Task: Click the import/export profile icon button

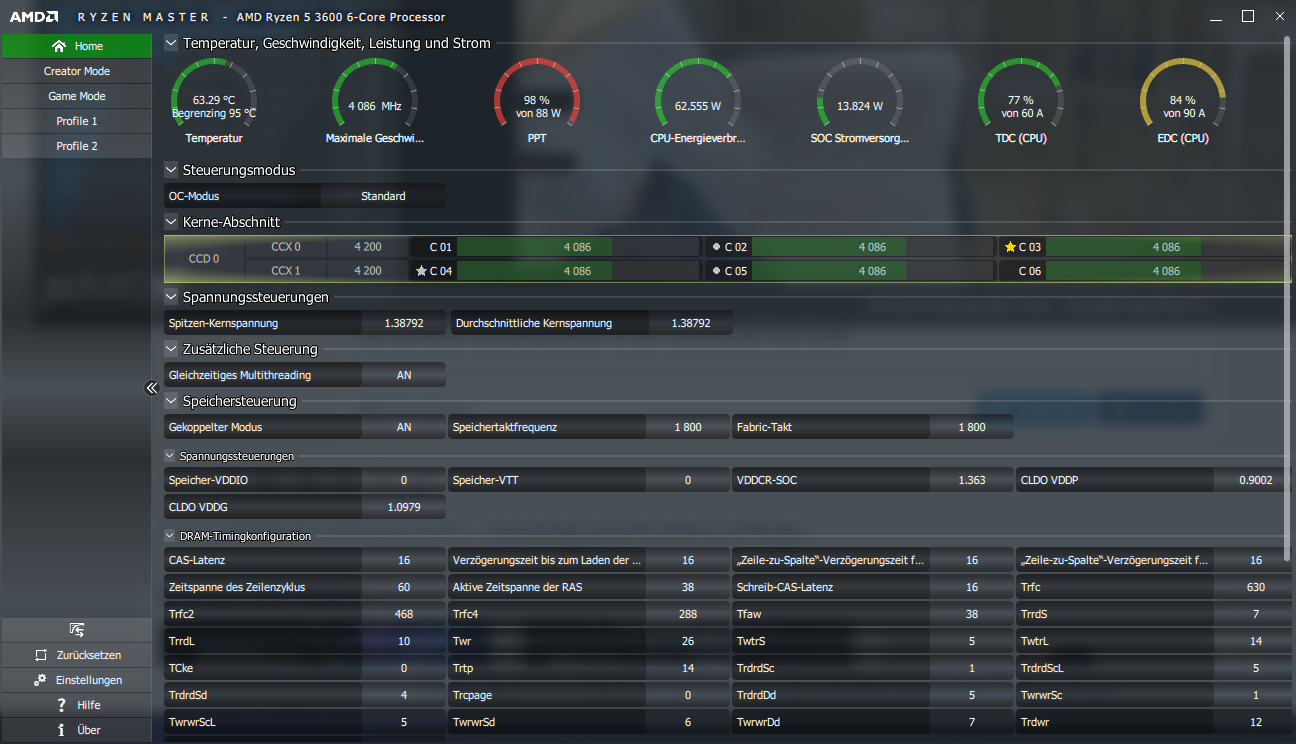Action: pyautogui.click(x=76, y=629)
